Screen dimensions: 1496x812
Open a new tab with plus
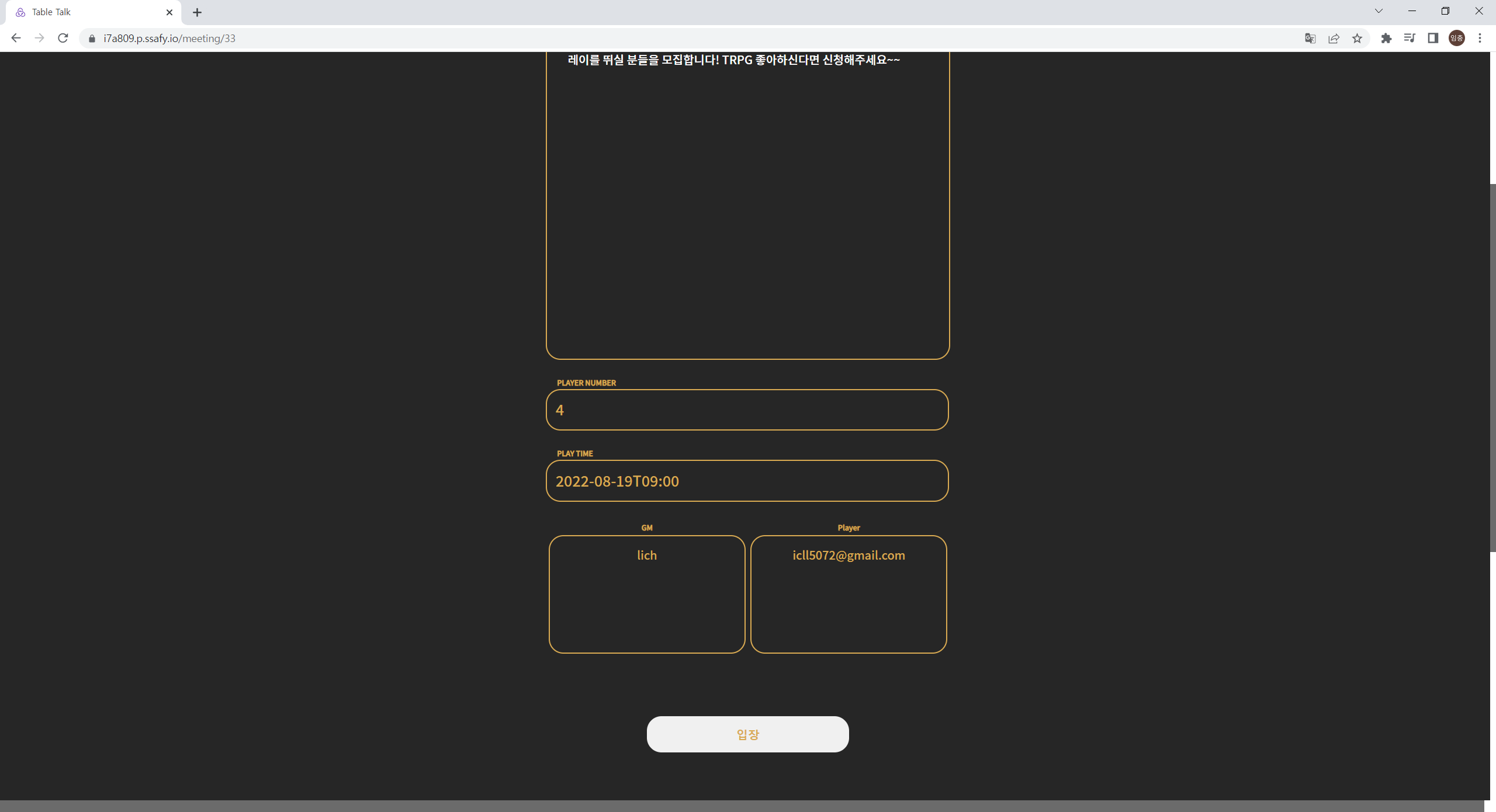click(x=197, y=12)
